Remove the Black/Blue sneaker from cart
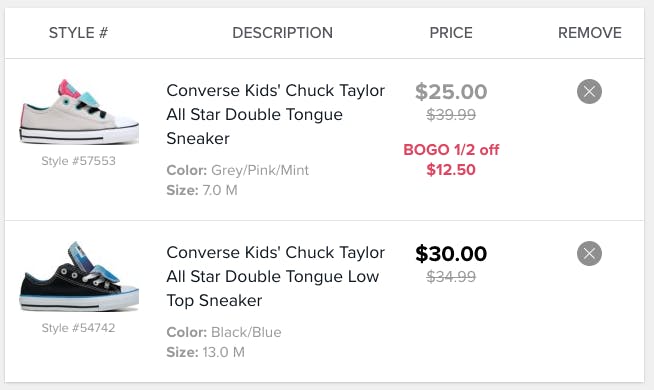654x390 pixels. click(589, 253)
